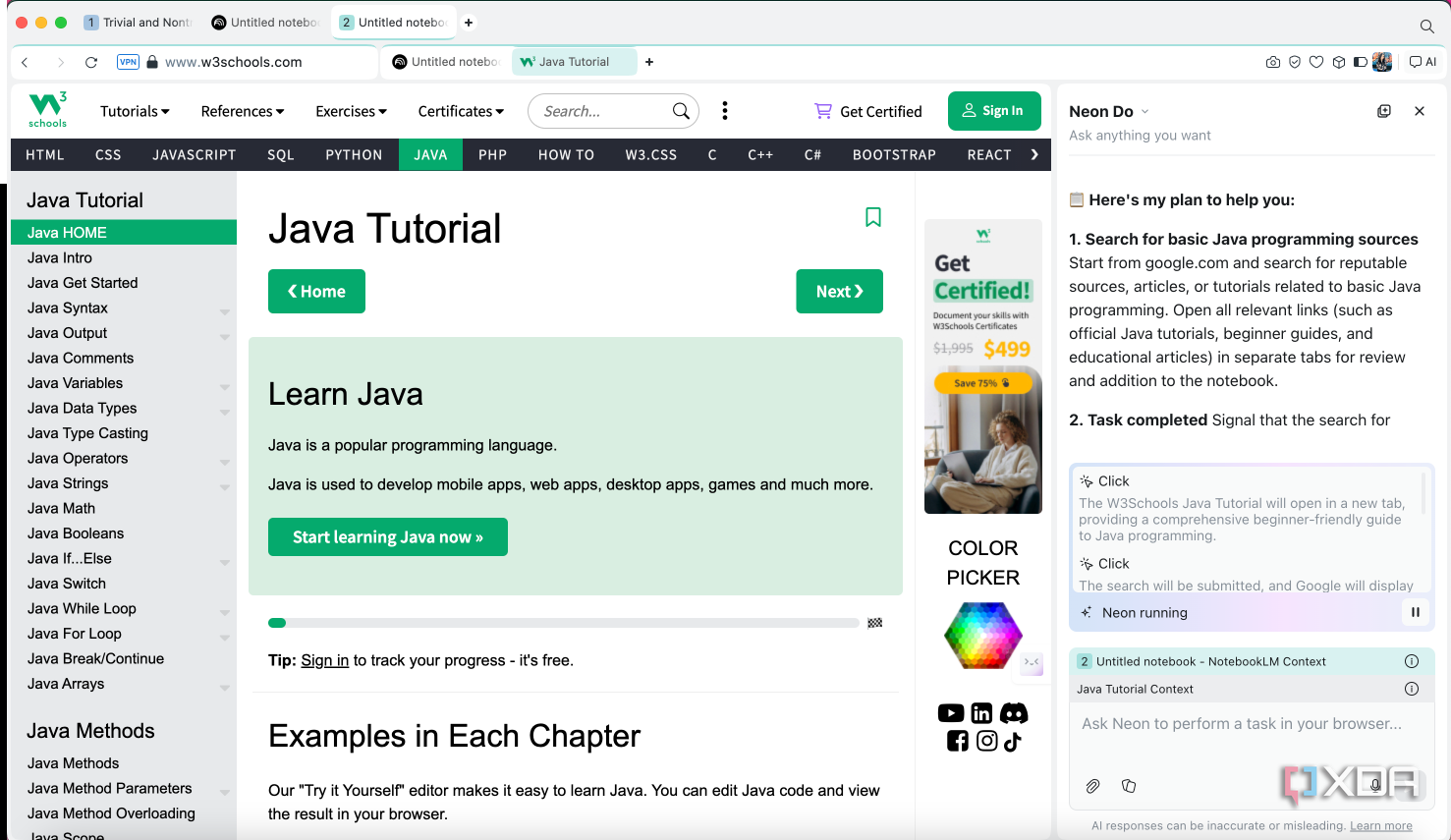1451x840 pixels.
Task: Expand the Java Syntax submenu arrow
Action: (x=225, y=310)
